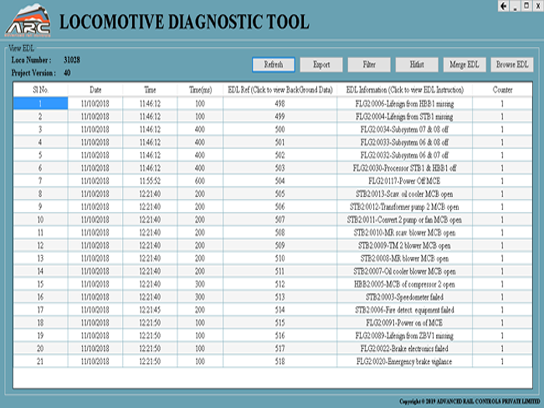Click EDL Ref 504
This screenshot has height=408, width=544.
click(x=280, y=181)
